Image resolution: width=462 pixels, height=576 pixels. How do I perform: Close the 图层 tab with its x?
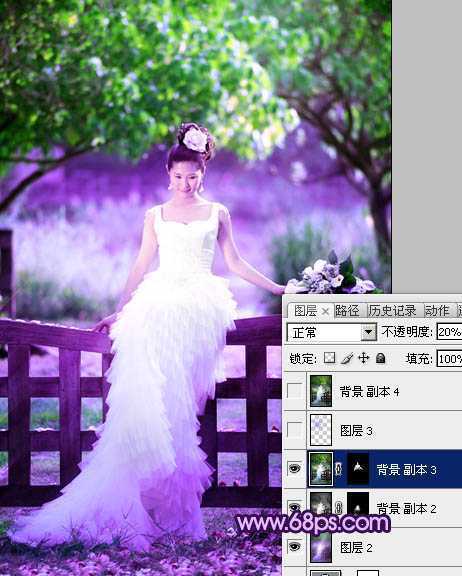[x=325, y=312]
